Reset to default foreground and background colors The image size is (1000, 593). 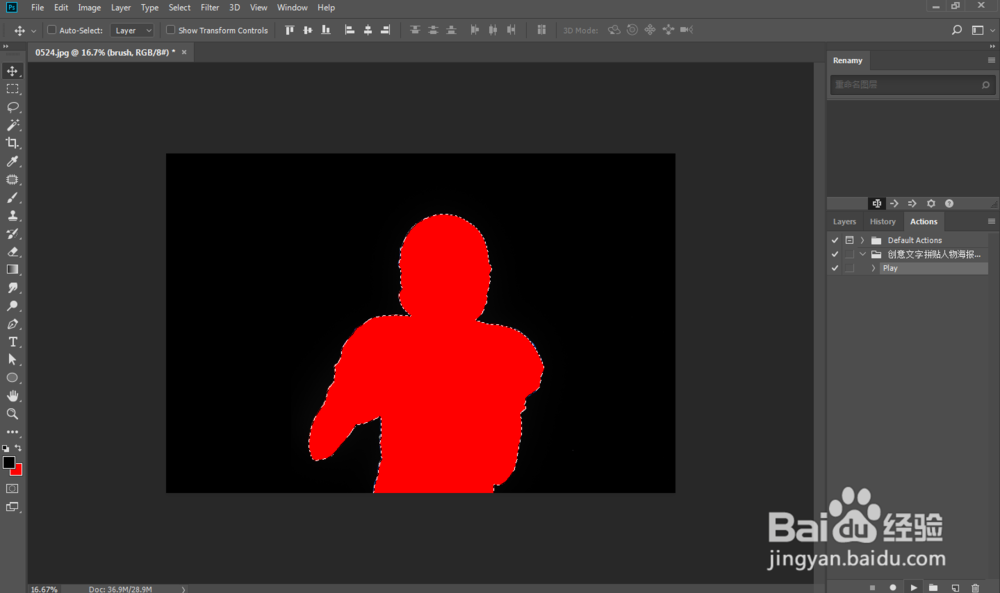point(6,449)
